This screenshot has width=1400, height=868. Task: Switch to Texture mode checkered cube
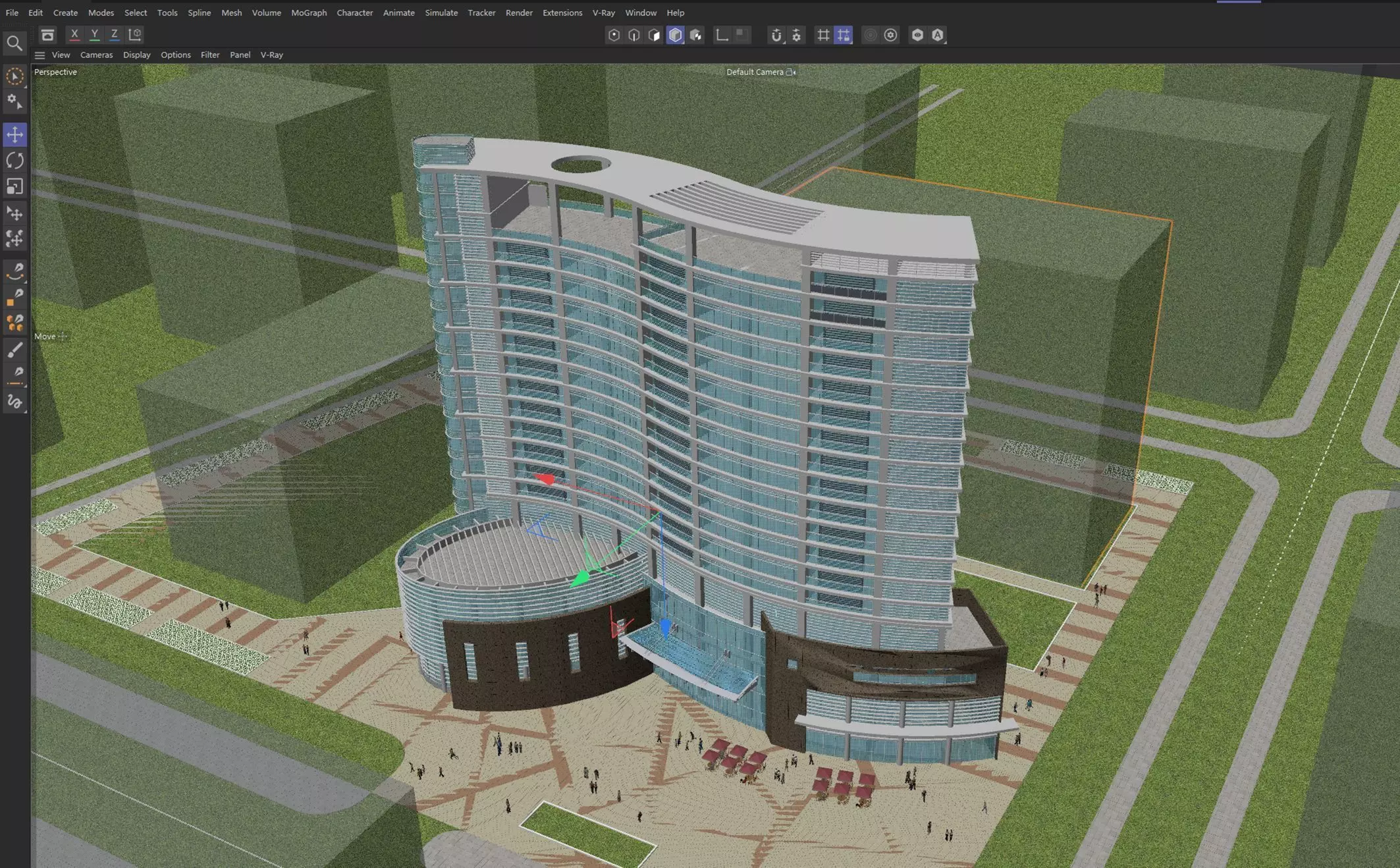click(696, 35)
